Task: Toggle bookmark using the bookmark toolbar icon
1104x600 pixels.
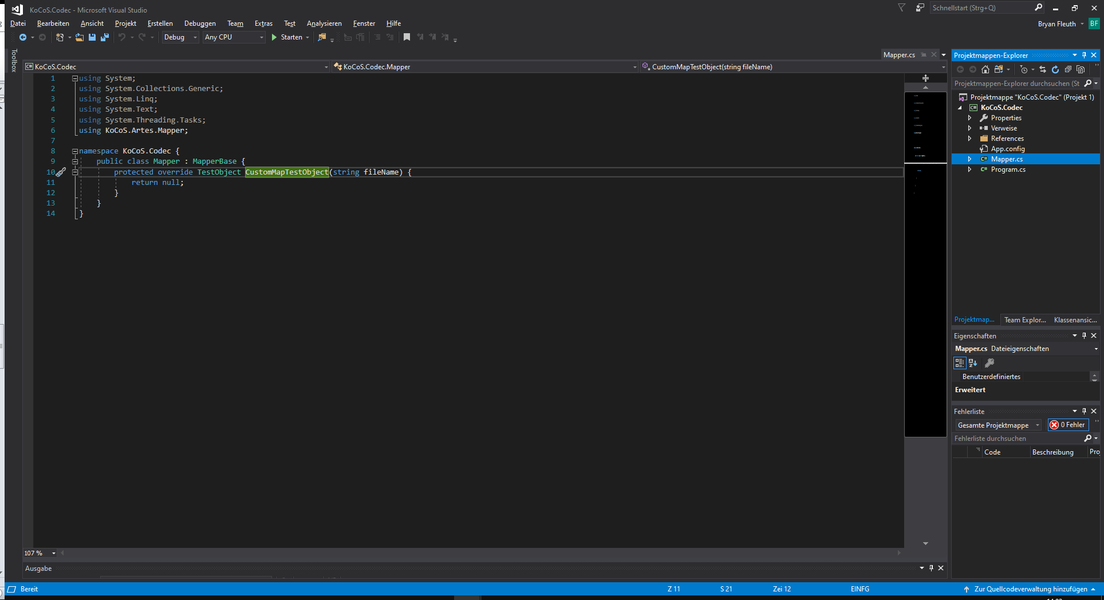Action: [406, 37]
